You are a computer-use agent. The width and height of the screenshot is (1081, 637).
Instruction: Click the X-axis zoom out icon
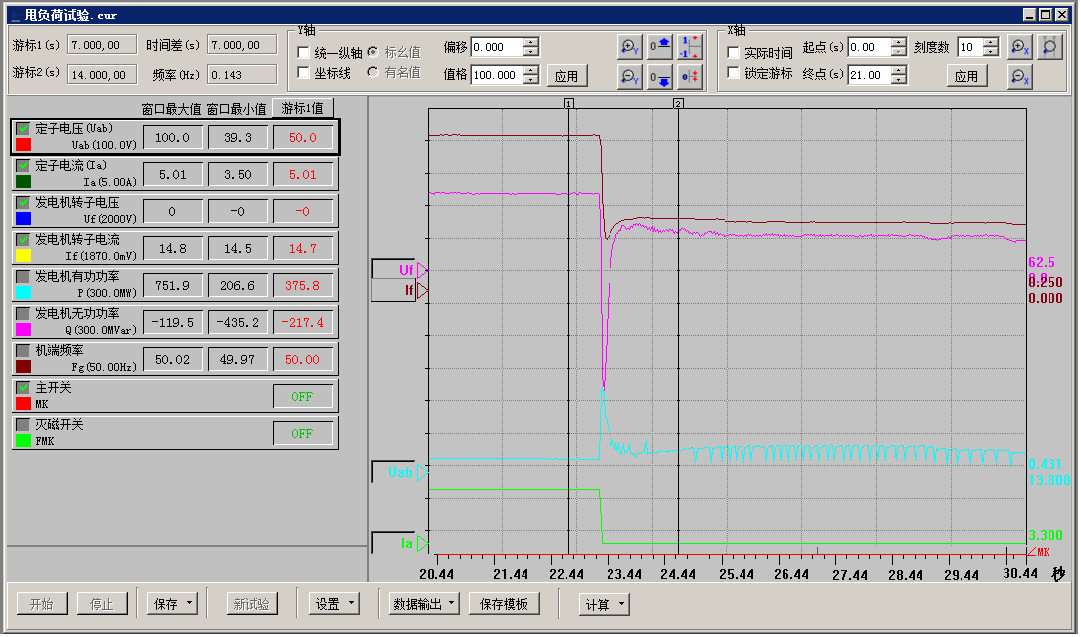point(1018,76)
